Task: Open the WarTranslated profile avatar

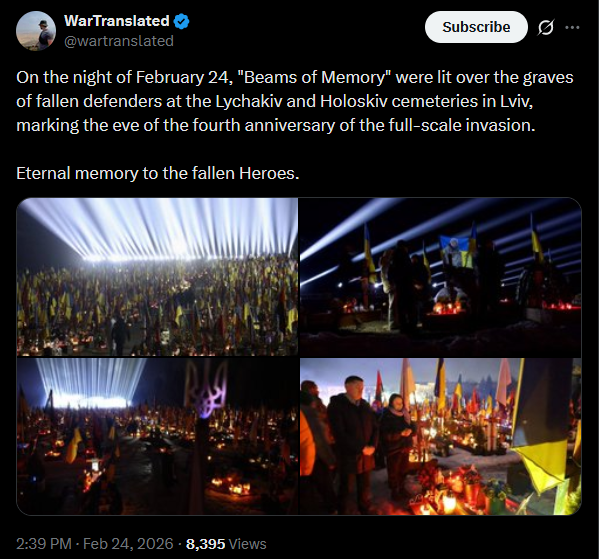Action: pyautogui.click(x=36, y=31)
